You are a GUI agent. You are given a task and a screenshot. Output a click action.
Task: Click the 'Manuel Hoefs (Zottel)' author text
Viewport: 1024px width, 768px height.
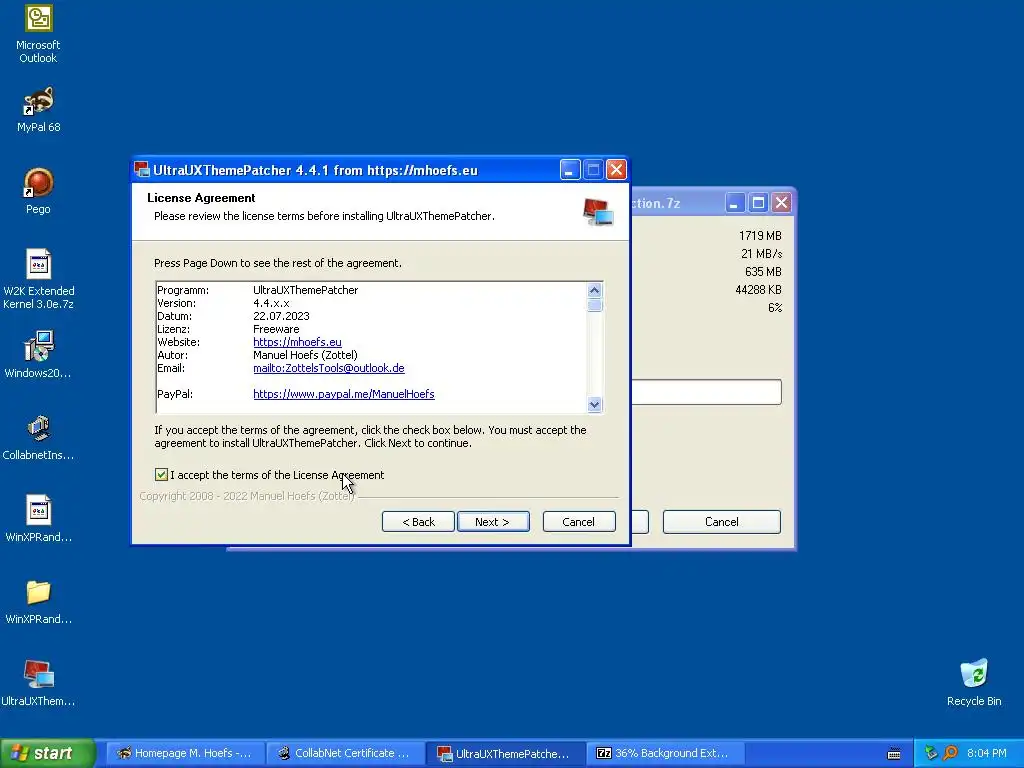pyautogui.click(x=306, y=355)
